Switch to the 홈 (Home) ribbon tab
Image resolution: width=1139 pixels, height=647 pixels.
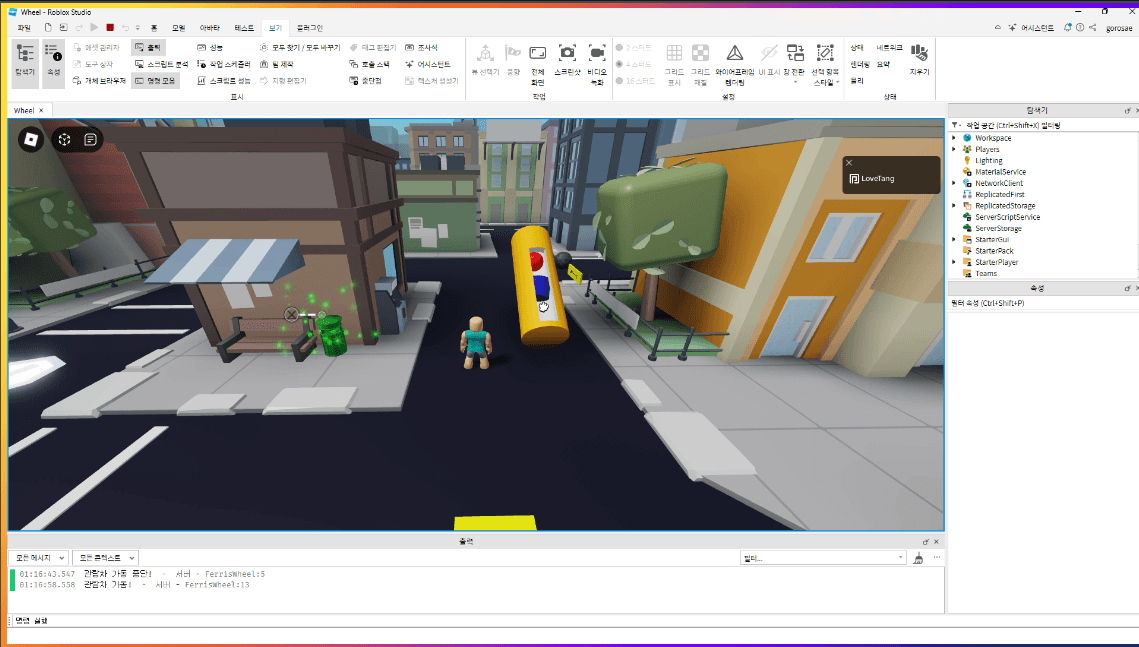click(154, 28)
